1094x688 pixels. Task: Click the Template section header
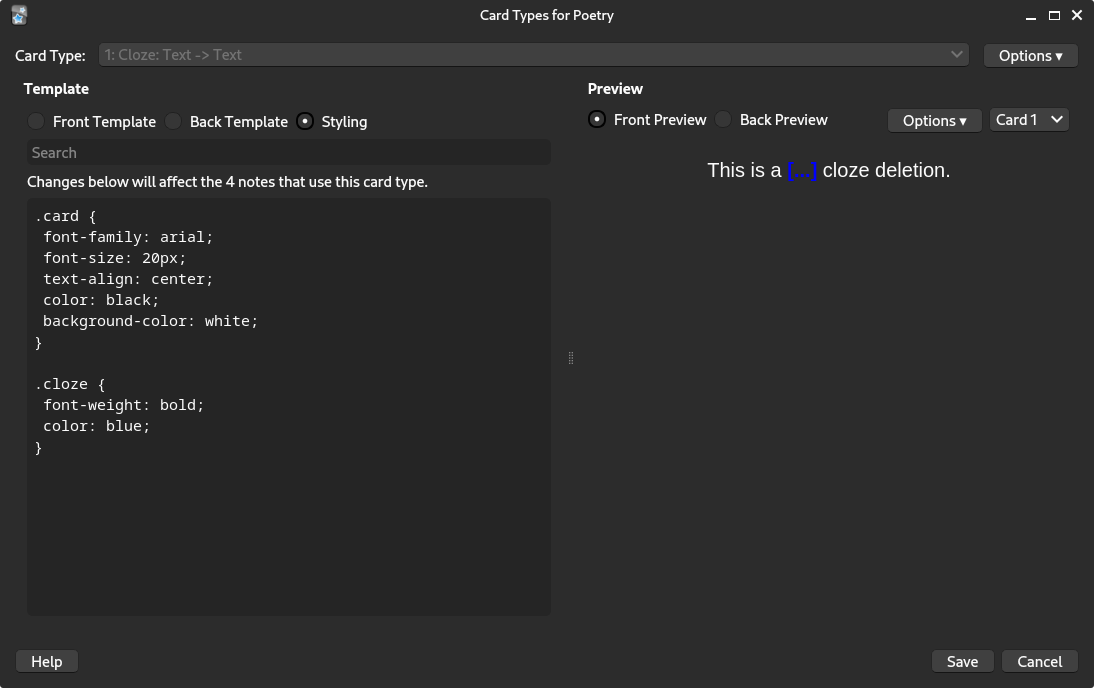pos(56,89)
